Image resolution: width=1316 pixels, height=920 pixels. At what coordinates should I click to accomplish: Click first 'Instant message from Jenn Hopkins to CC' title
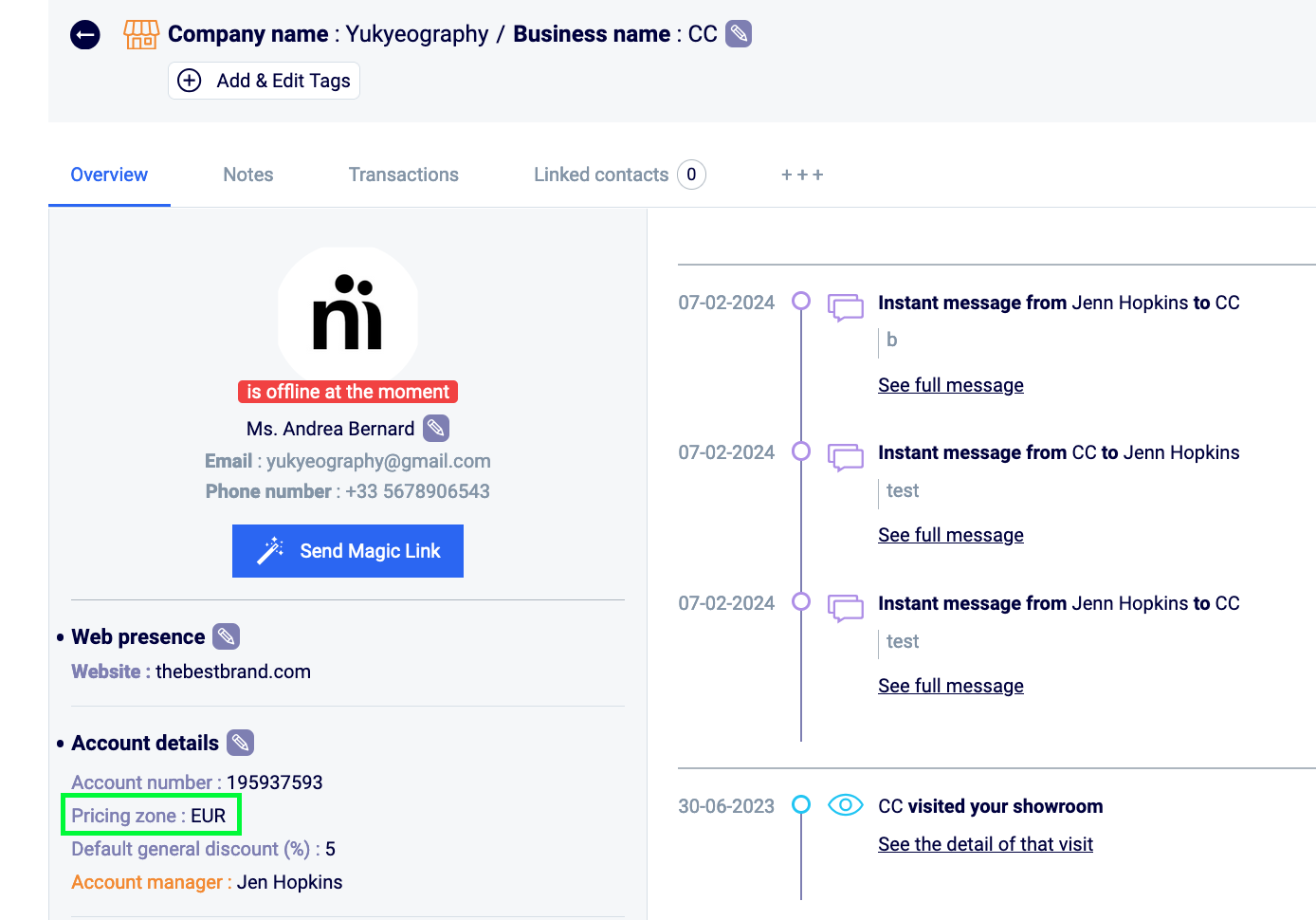[1059, 303]
